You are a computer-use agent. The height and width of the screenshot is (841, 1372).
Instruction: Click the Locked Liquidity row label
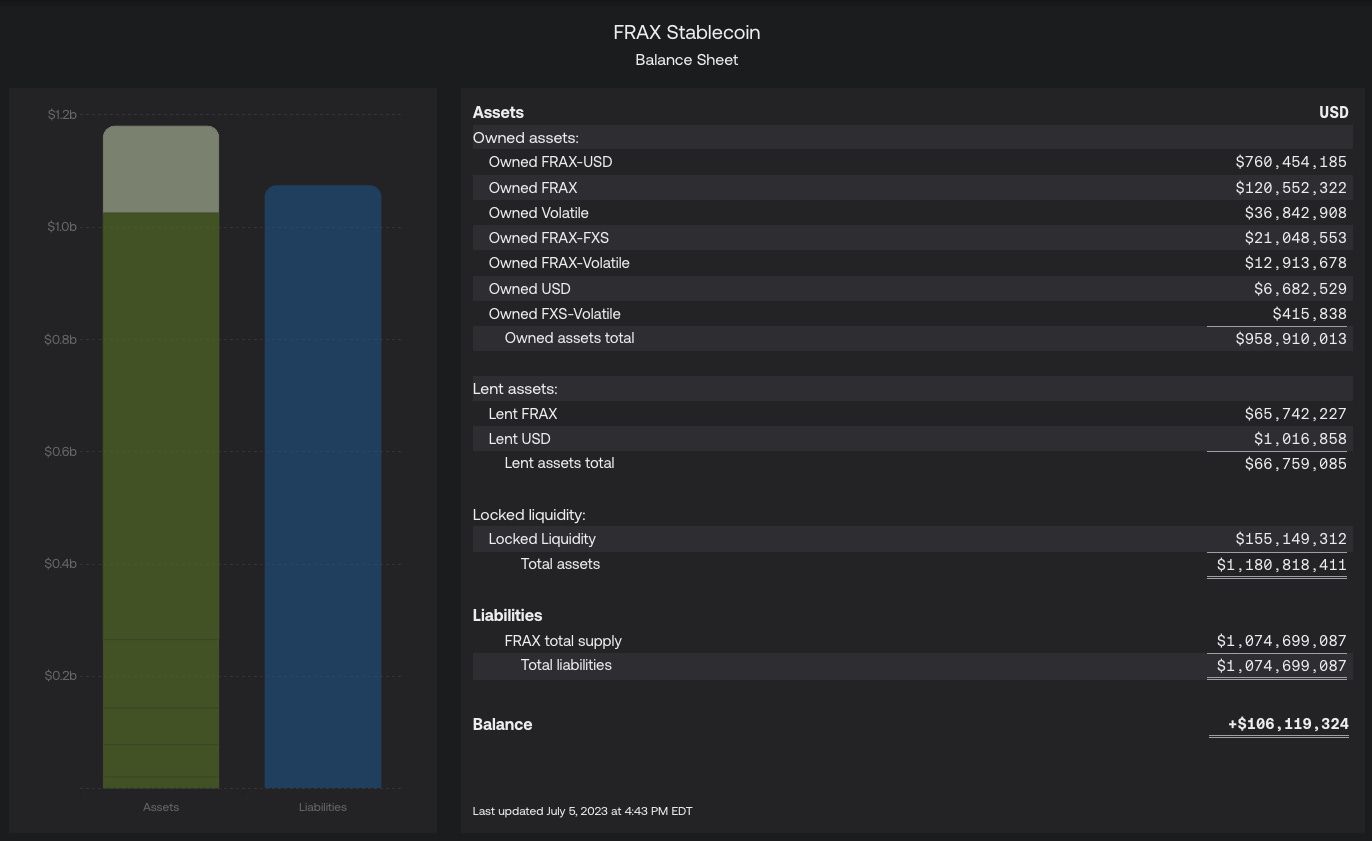[x=541, y=539]
